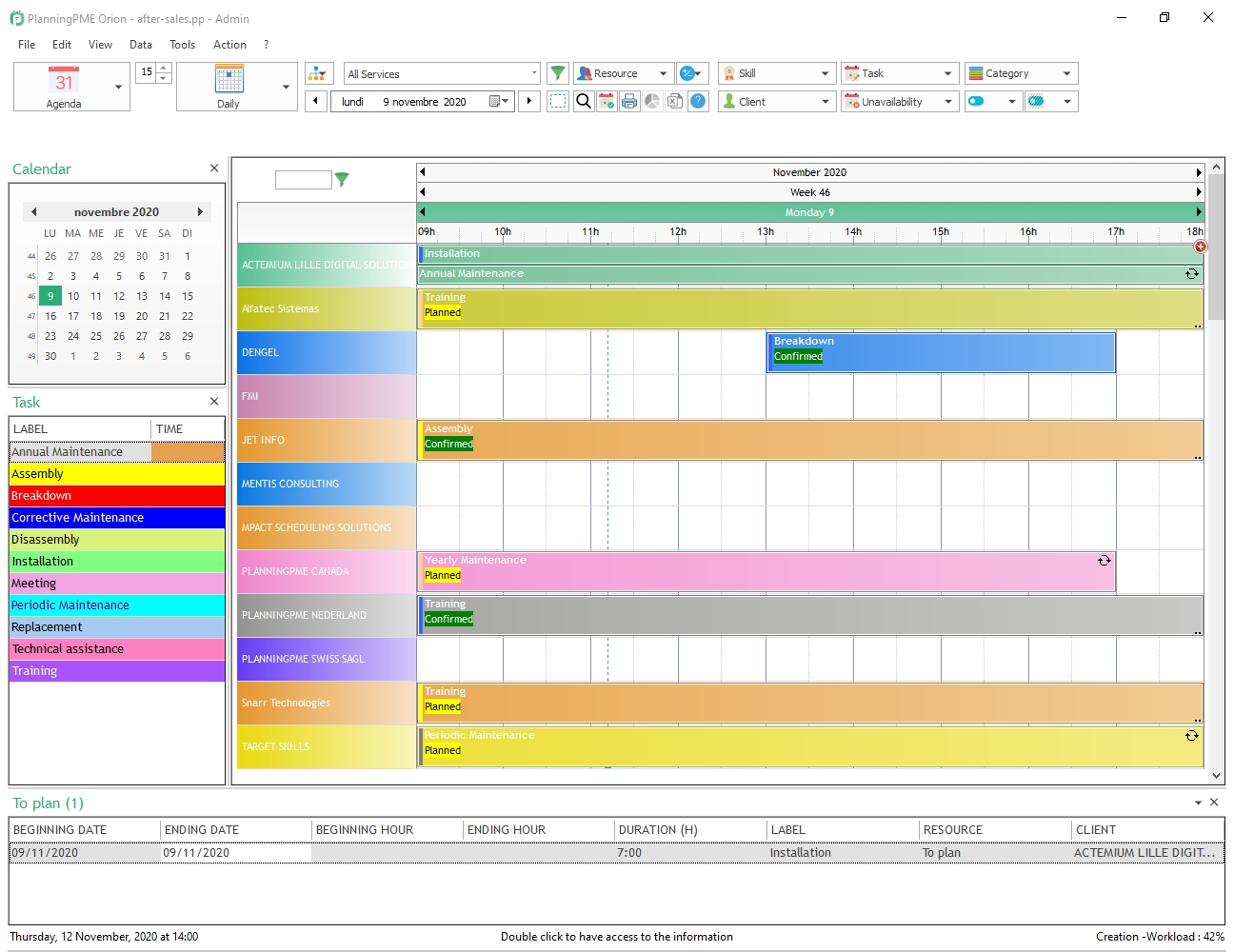
Task: Click recurrence icon on Annual Maintenance bar
Action: coord(1191,274)
